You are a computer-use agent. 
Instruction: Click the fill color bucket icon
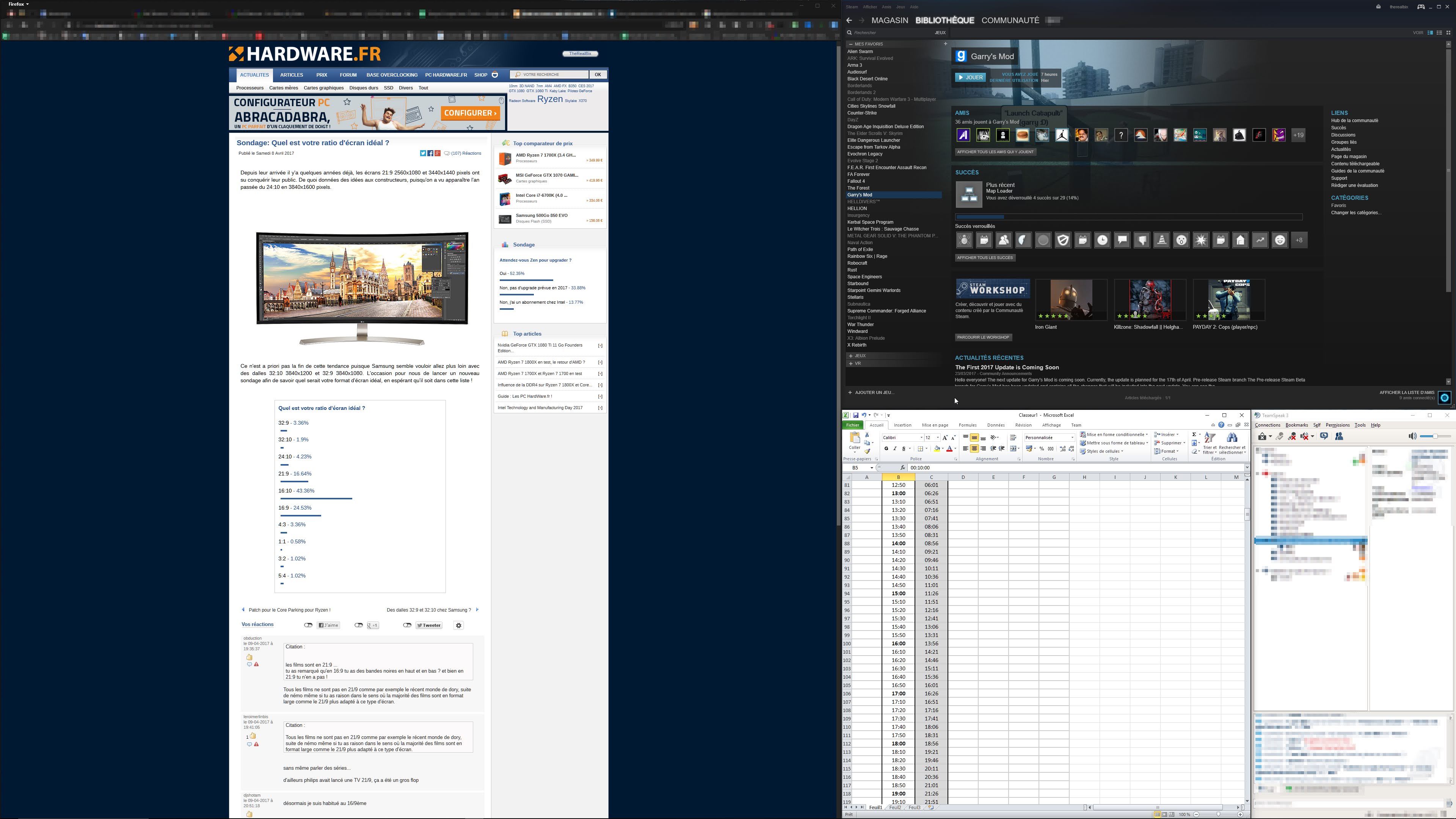pos(937,449)
